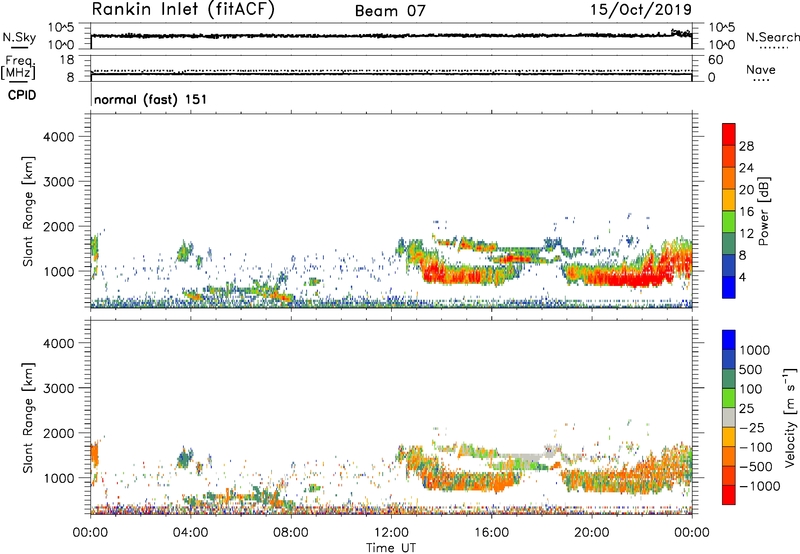Click the 'Rankin Inlet (fitACF)' plot title
Viewport: 800px width, 554px height.
(183, 10)
